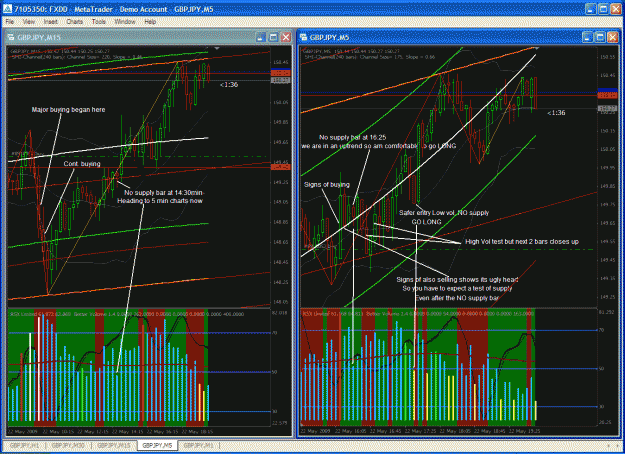Image resolution: width=625 pixels, height=454 pixels.
Task: Click the chart icon of GBPJPY,M15 window
Action: (x=11, y=37)
